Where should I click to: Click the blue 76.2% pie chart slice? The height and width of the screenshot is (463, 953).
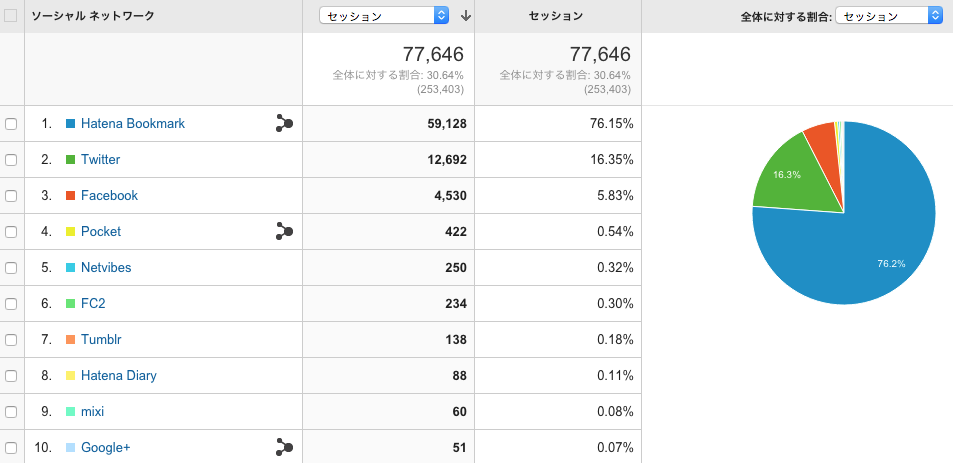coord(875,243)
